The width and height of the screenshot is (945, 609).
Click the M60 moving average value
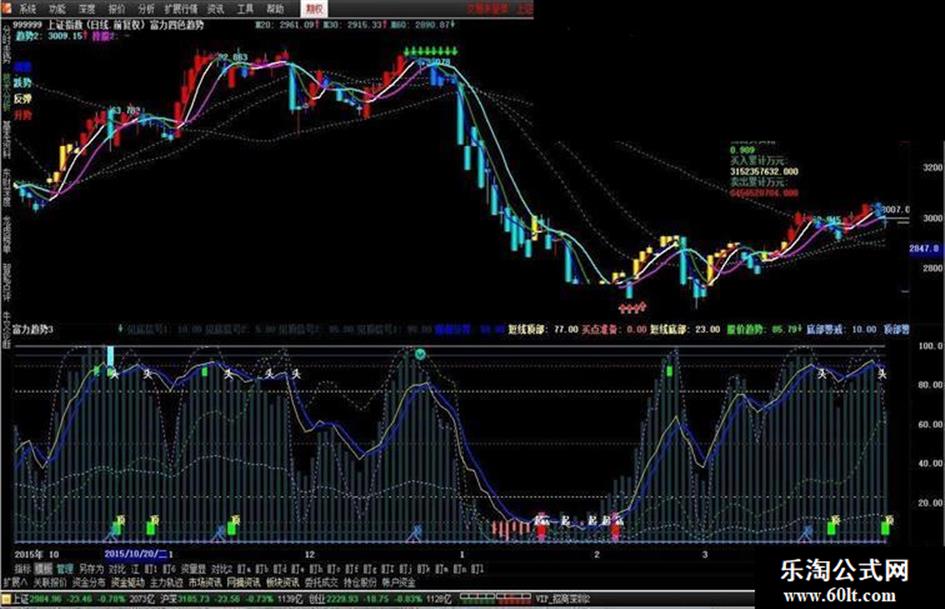click(x=422, y=25)
